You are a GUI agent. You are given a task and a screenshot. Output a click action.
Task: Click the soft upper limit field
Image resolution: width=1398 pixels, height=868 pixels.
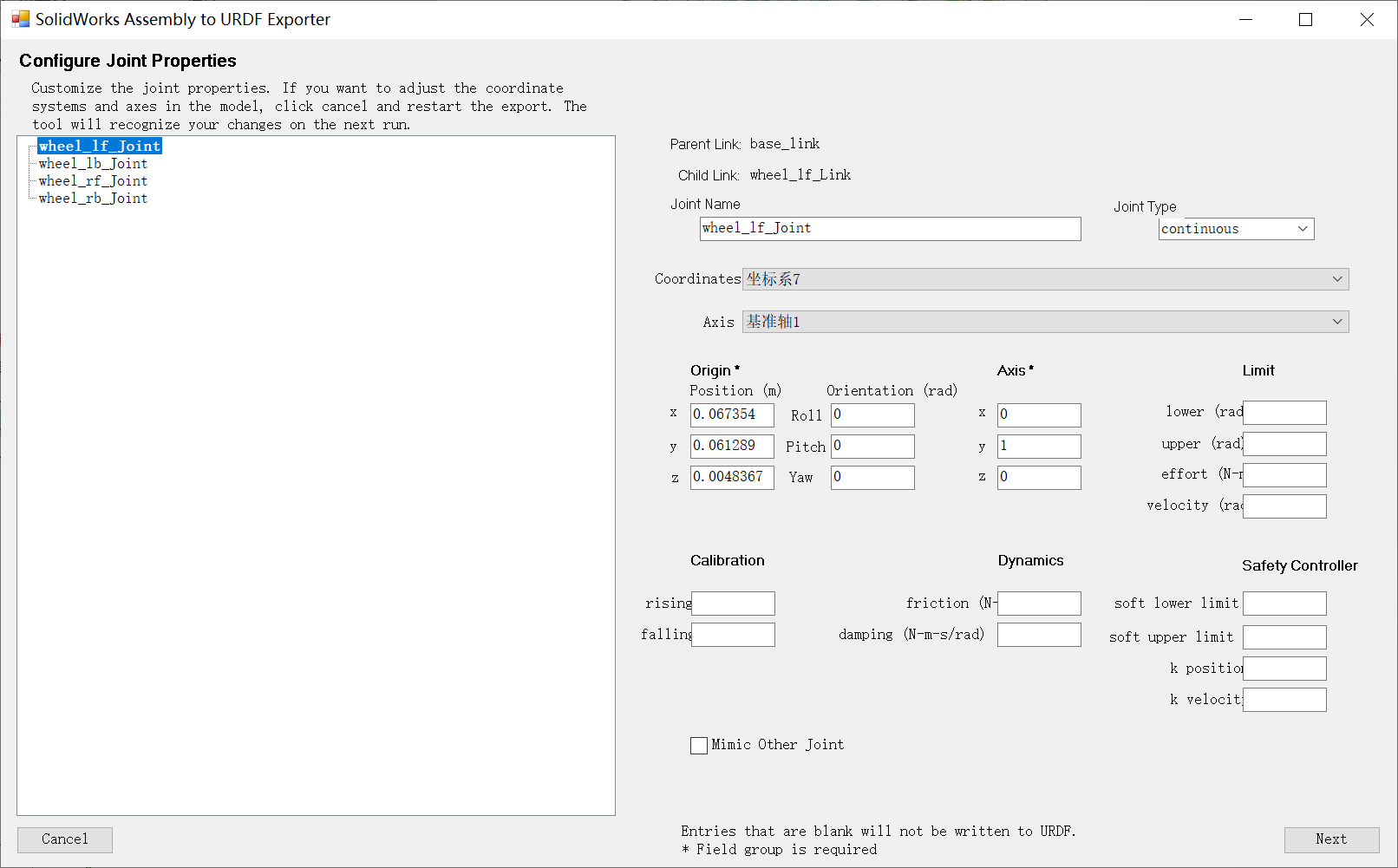click(1284, 637)
